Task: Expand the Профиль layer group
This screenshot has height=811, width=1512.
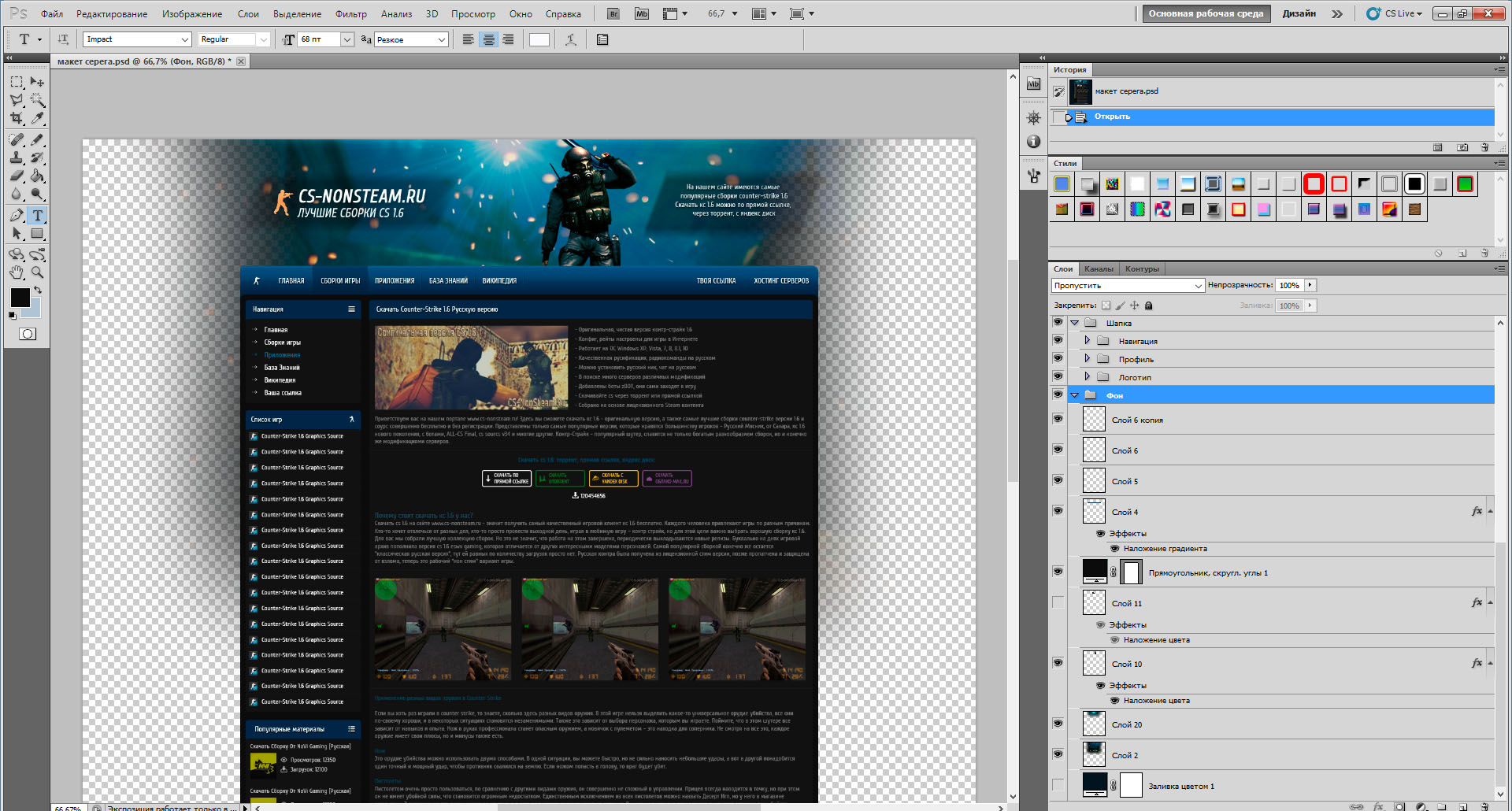Action: pos(1088,358)
